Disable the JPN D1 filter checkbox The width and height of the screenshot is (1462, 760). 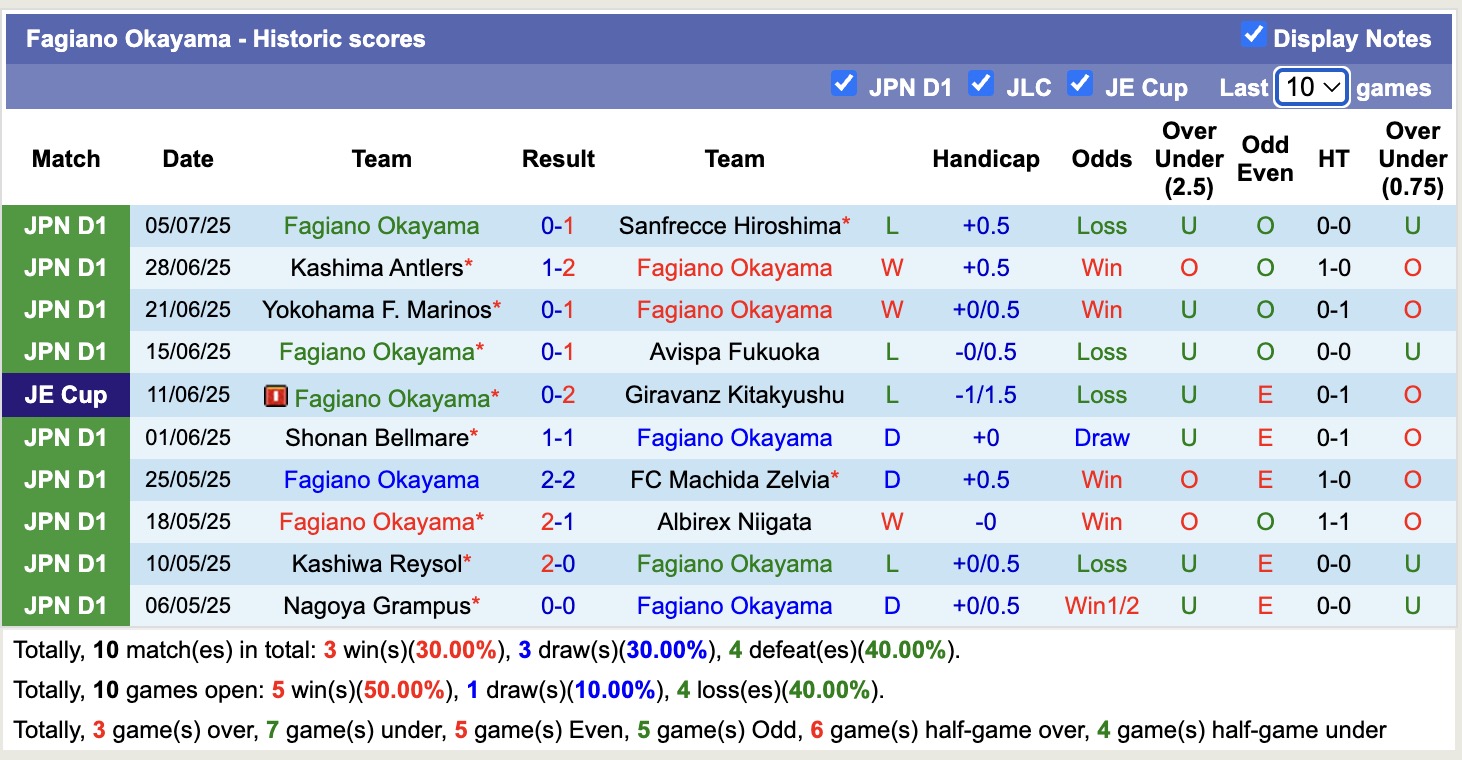845,85
